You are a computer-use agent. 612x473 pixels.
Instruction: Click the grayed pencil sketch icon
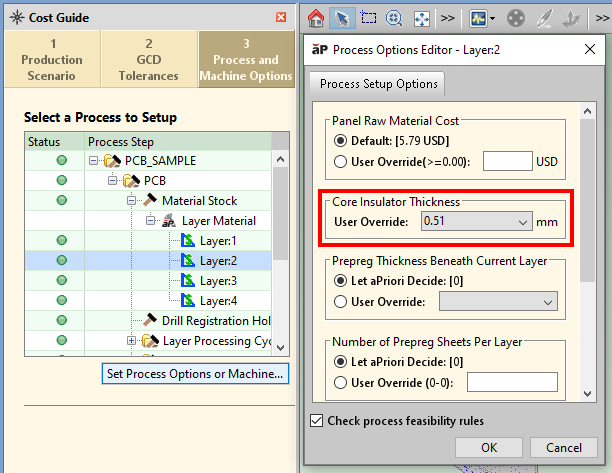pyautogui.click(x=545, y=18)
